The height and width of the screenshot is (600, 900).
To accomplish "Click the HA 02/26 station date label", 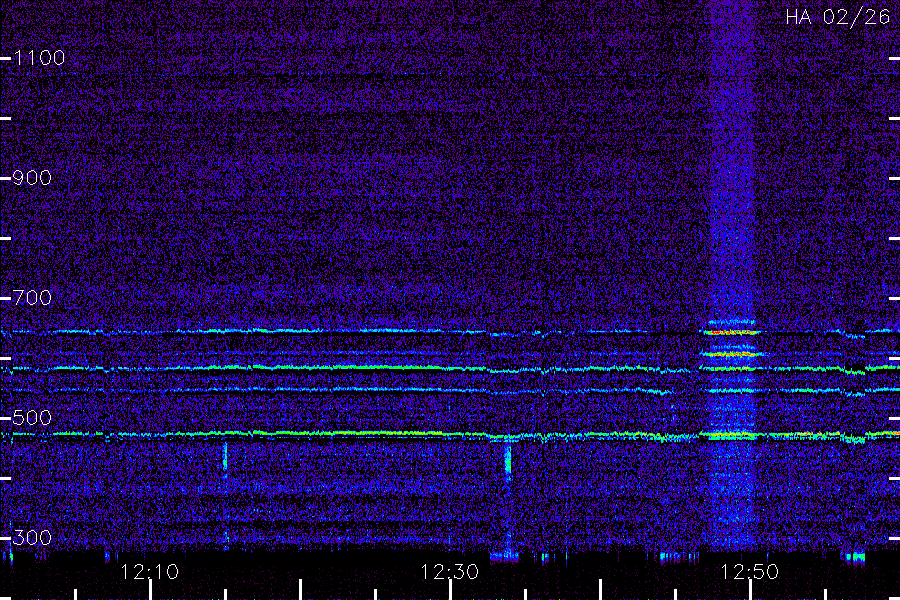I will 838,17.
